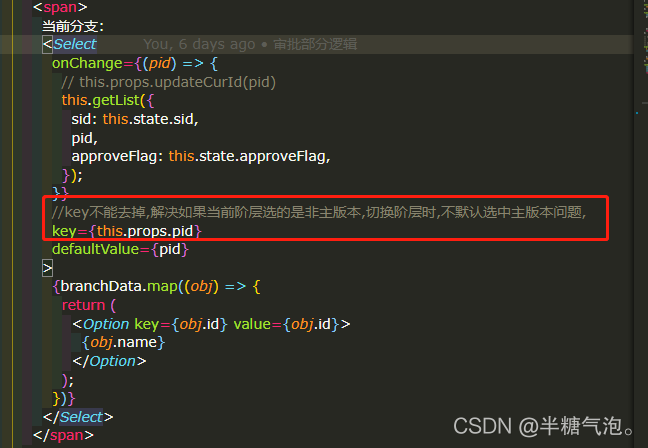The image size is (648, 448).
Task: Click the this.getList({ call
Action: (107, 100)
